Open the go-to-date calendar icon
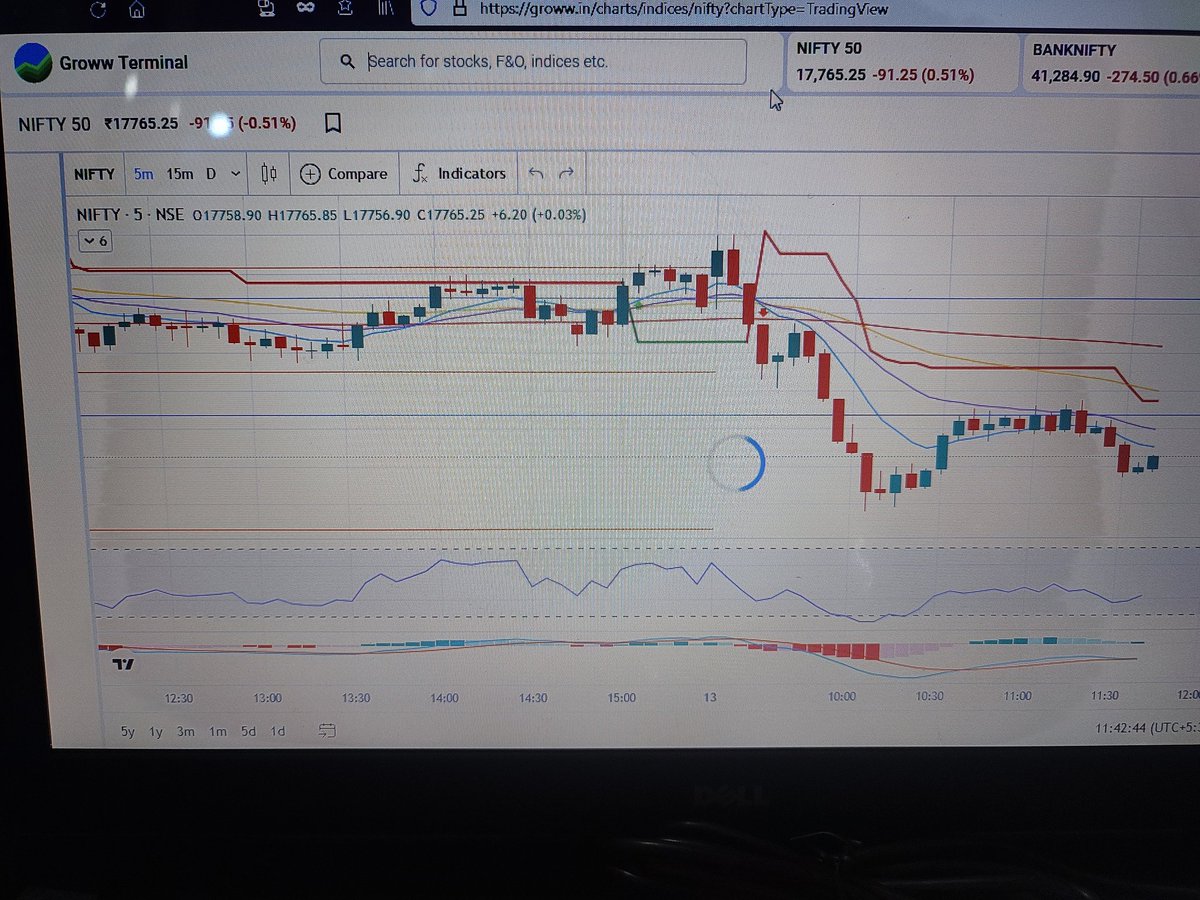Screen dimensions: 1200x900 point(327,731)
